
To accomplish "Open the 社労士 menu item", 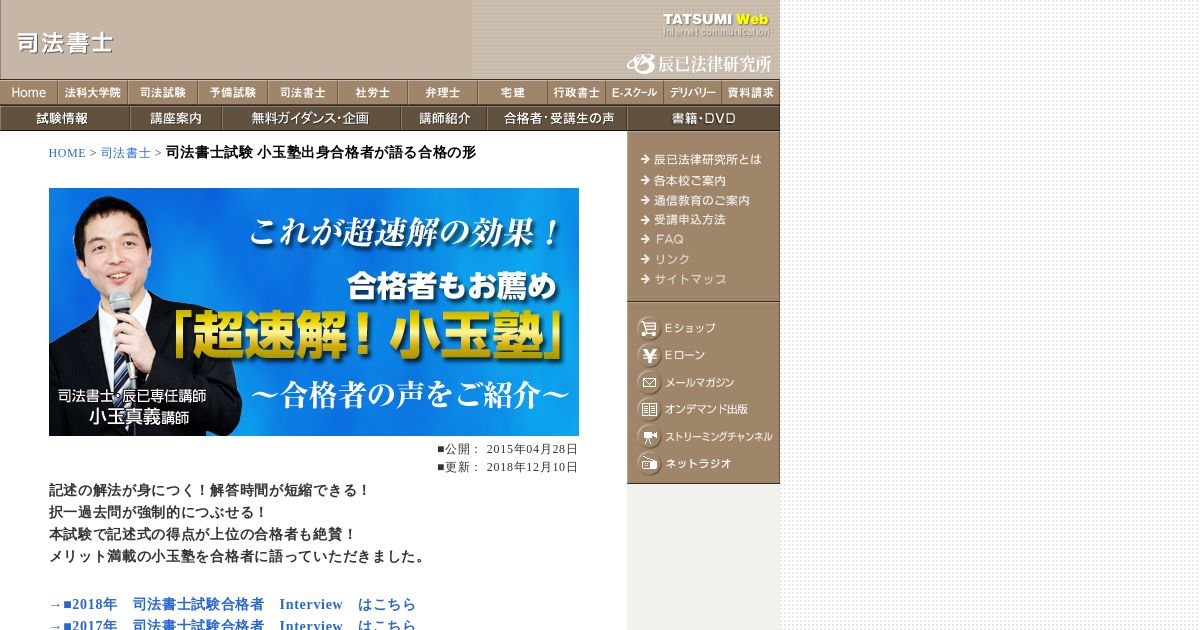I will pos(373,92).
